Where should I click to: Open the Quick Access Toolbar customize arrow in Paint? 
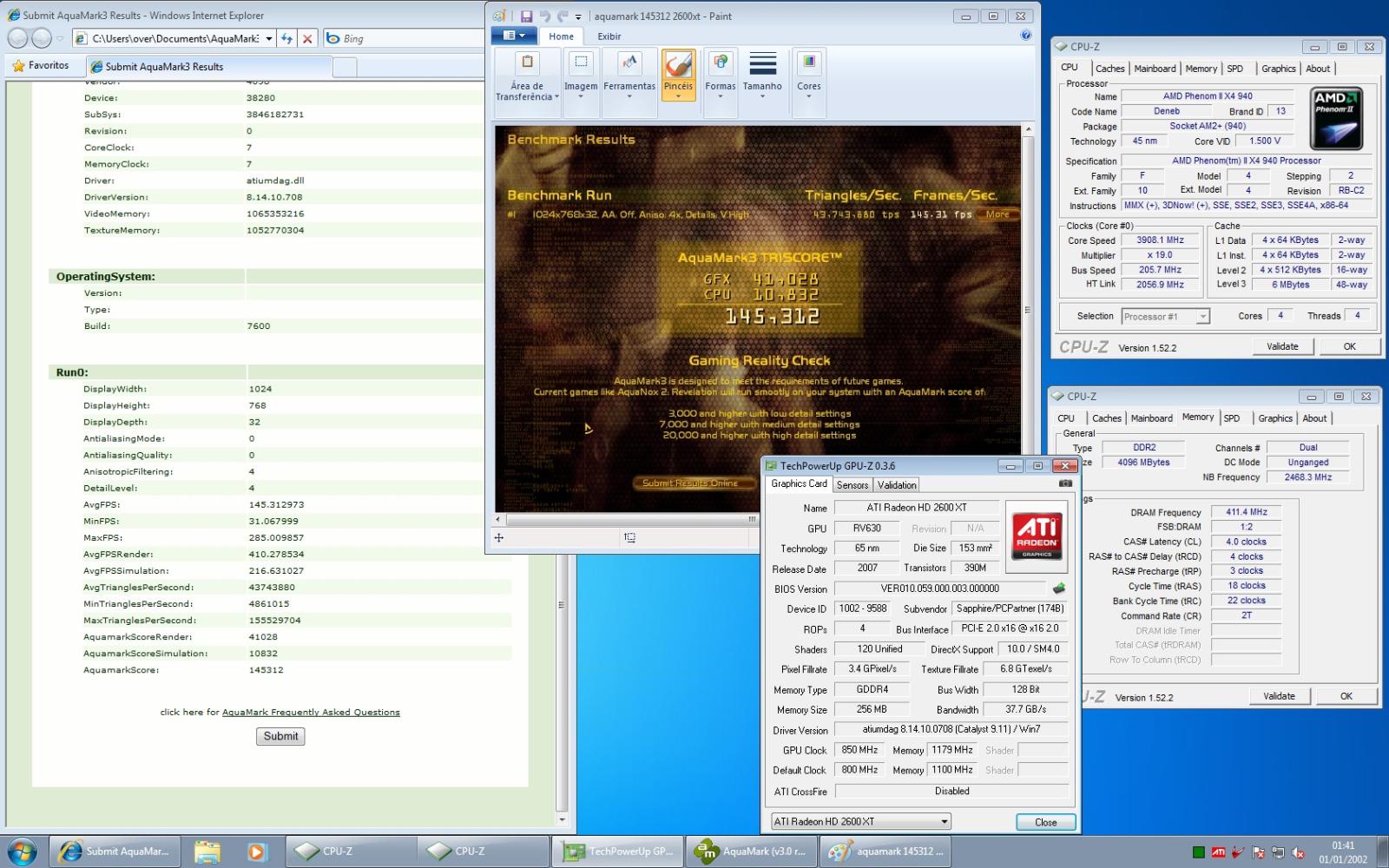(x=579, y=16)
